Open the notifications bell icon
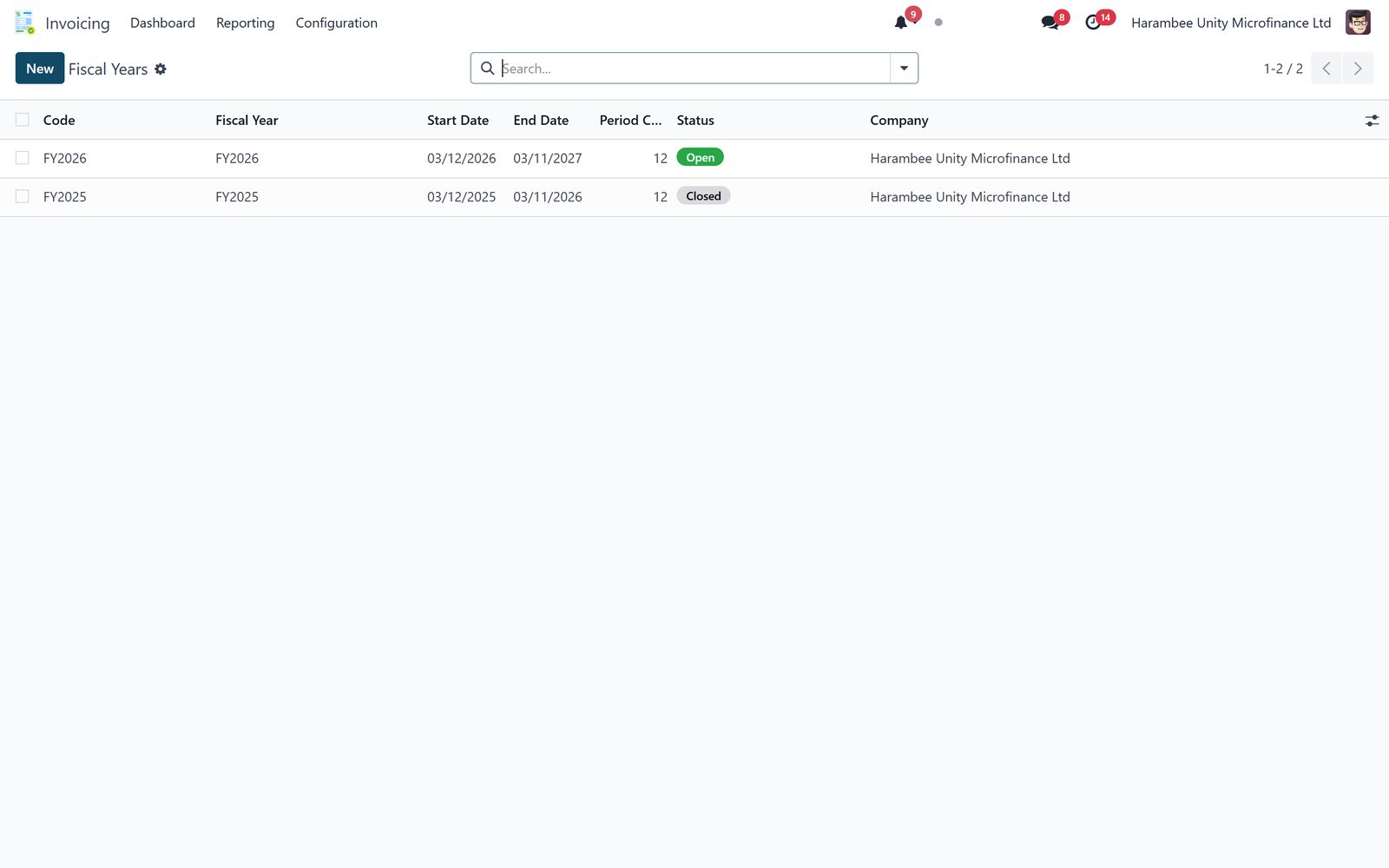The width and height of the screenshot is (1389, 868). 901,23
